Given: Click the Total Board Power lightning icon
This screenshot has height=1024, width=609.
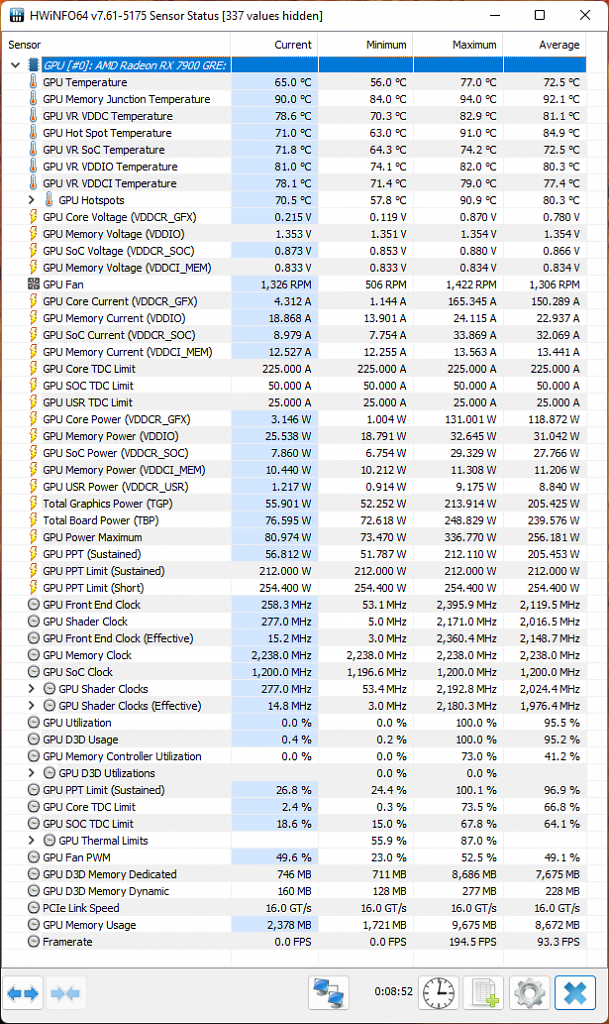Looking at the screenshot, I should (33, 520).
